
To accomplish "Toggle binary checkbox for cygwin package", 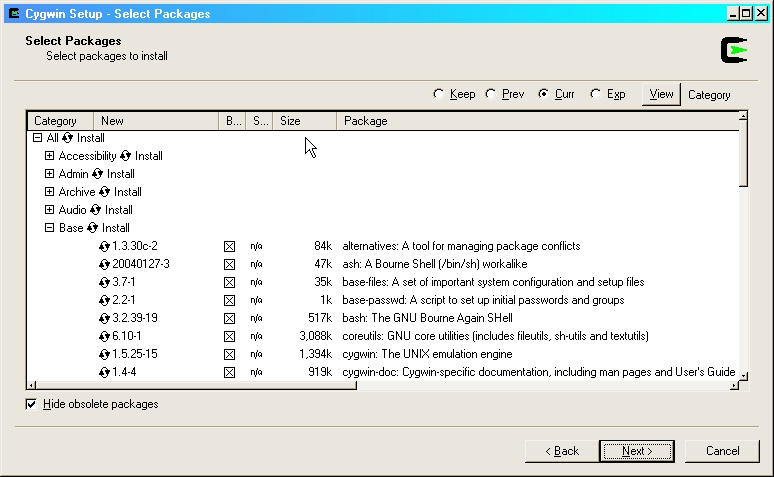I will [x=230, y=355].
